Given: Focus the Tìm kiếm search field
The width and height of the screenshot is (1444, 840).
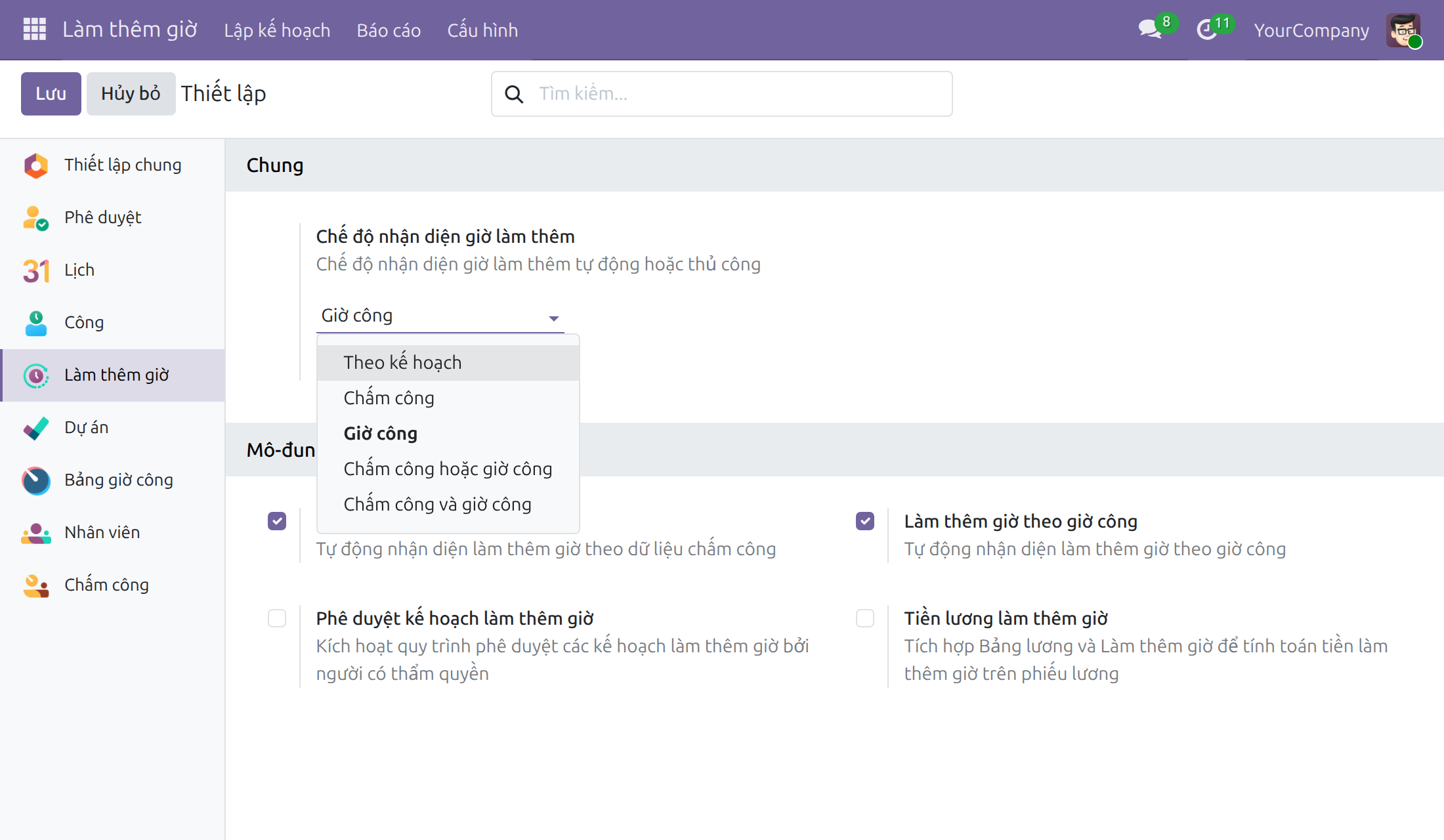Looking at the screenshot, I should point(722,94).
